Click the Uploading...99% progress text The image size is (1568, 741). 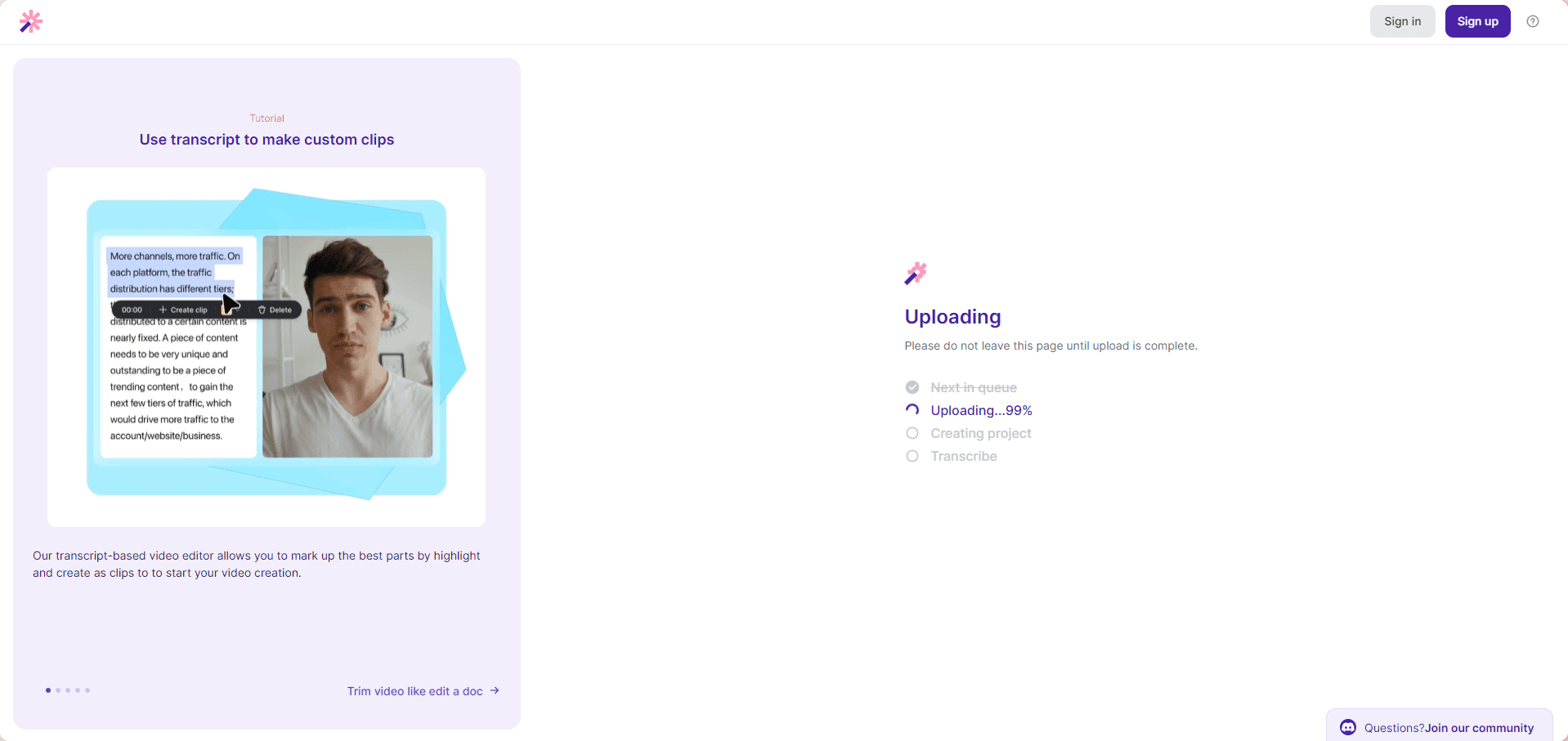click(x=981, y=410)
